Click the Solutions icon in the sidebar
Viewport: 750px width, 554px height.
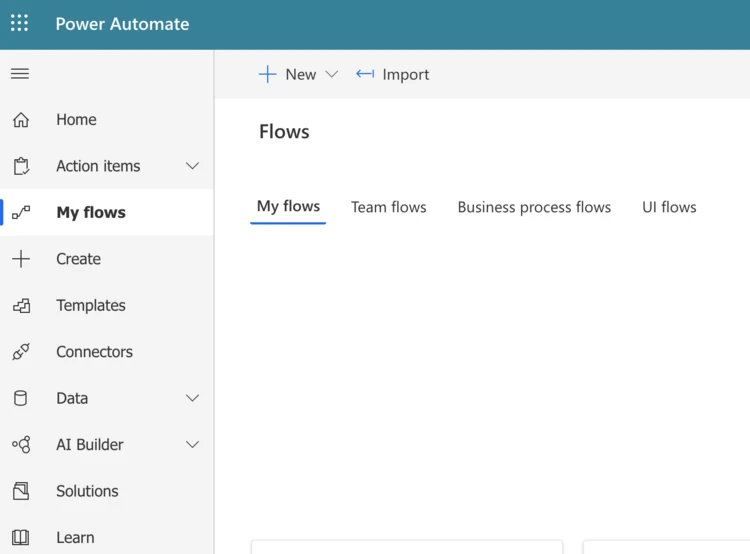point(21,491)
